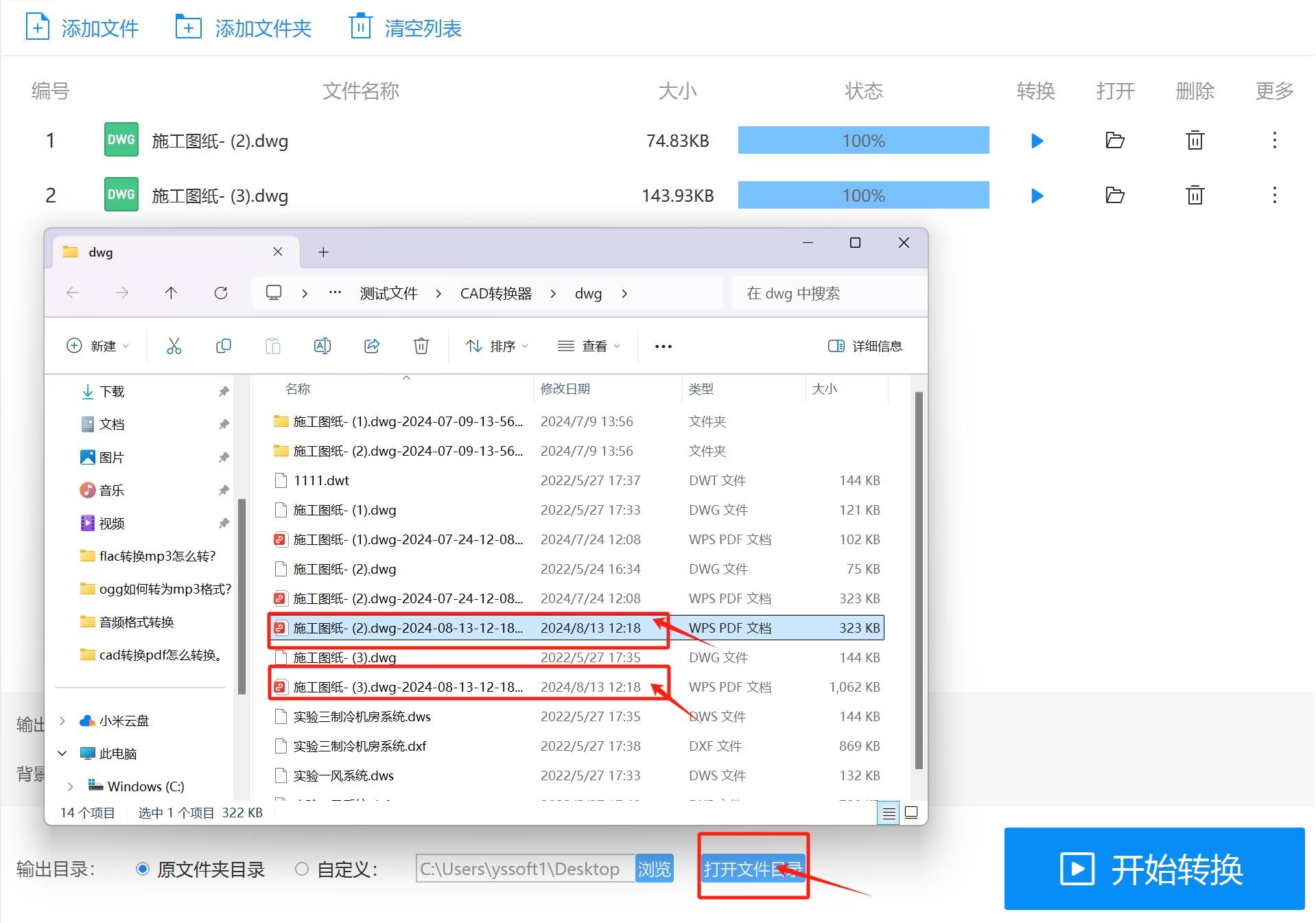This screenshot has width=1316, height=923.
Task: Expand the 小米云盘 tree node
Action: [62, 721]
